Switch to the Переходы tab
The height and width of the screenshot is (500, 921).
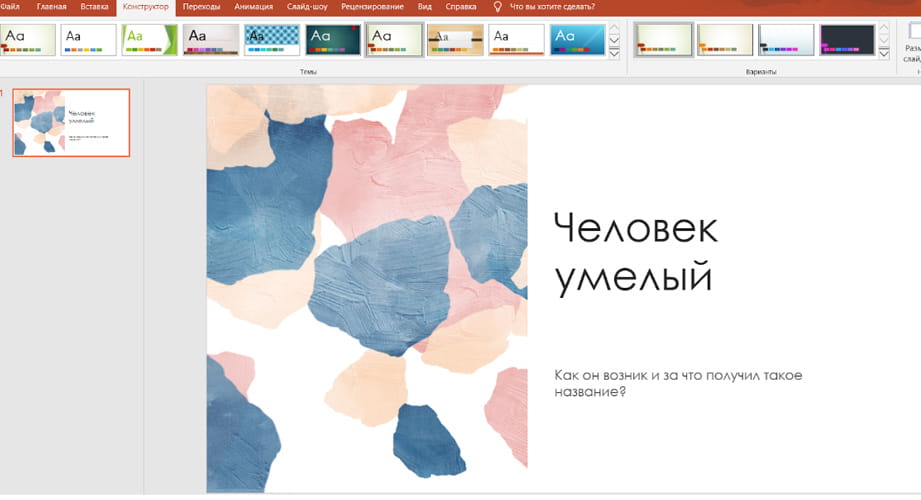(x=201, y=7)
